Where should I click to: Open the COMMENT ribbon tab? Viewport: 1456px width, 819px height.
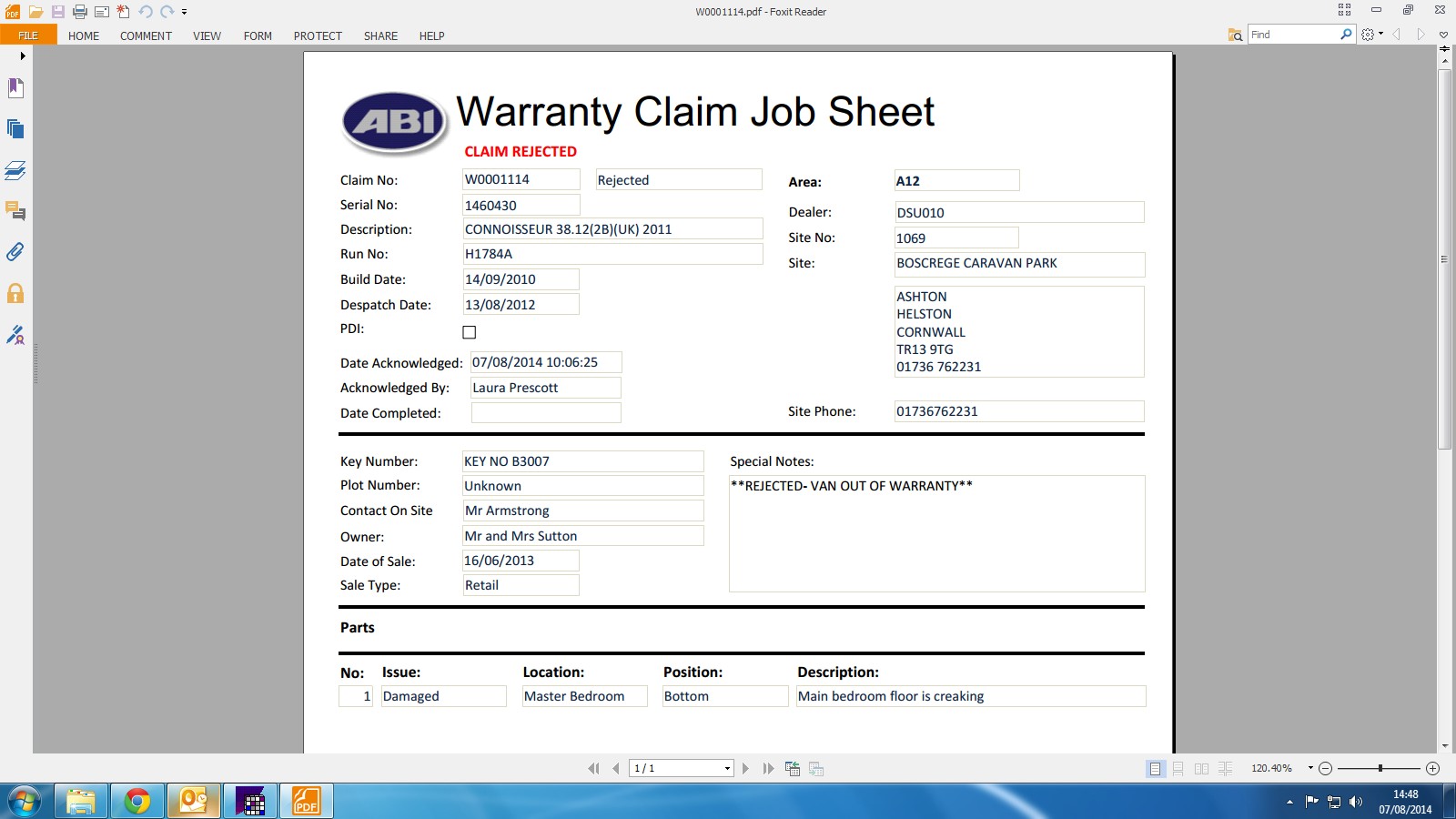(x=146, y=36)
